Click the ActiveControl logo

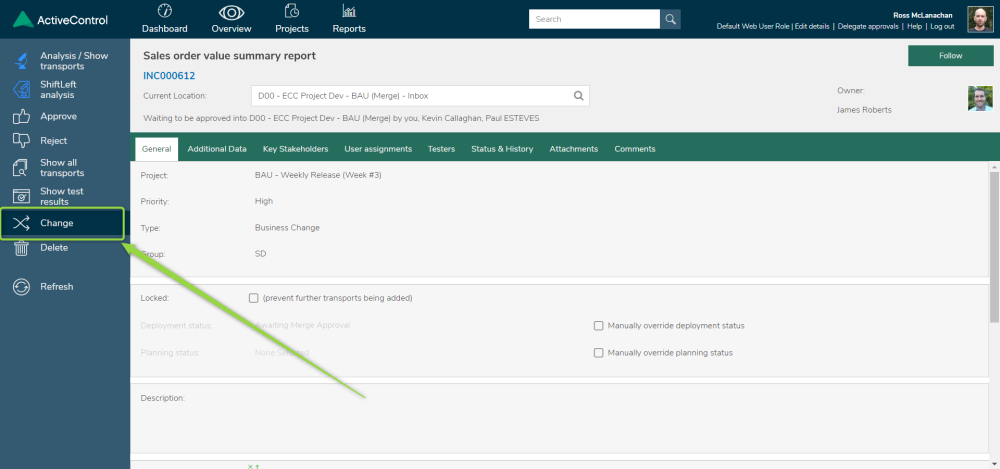61,20
